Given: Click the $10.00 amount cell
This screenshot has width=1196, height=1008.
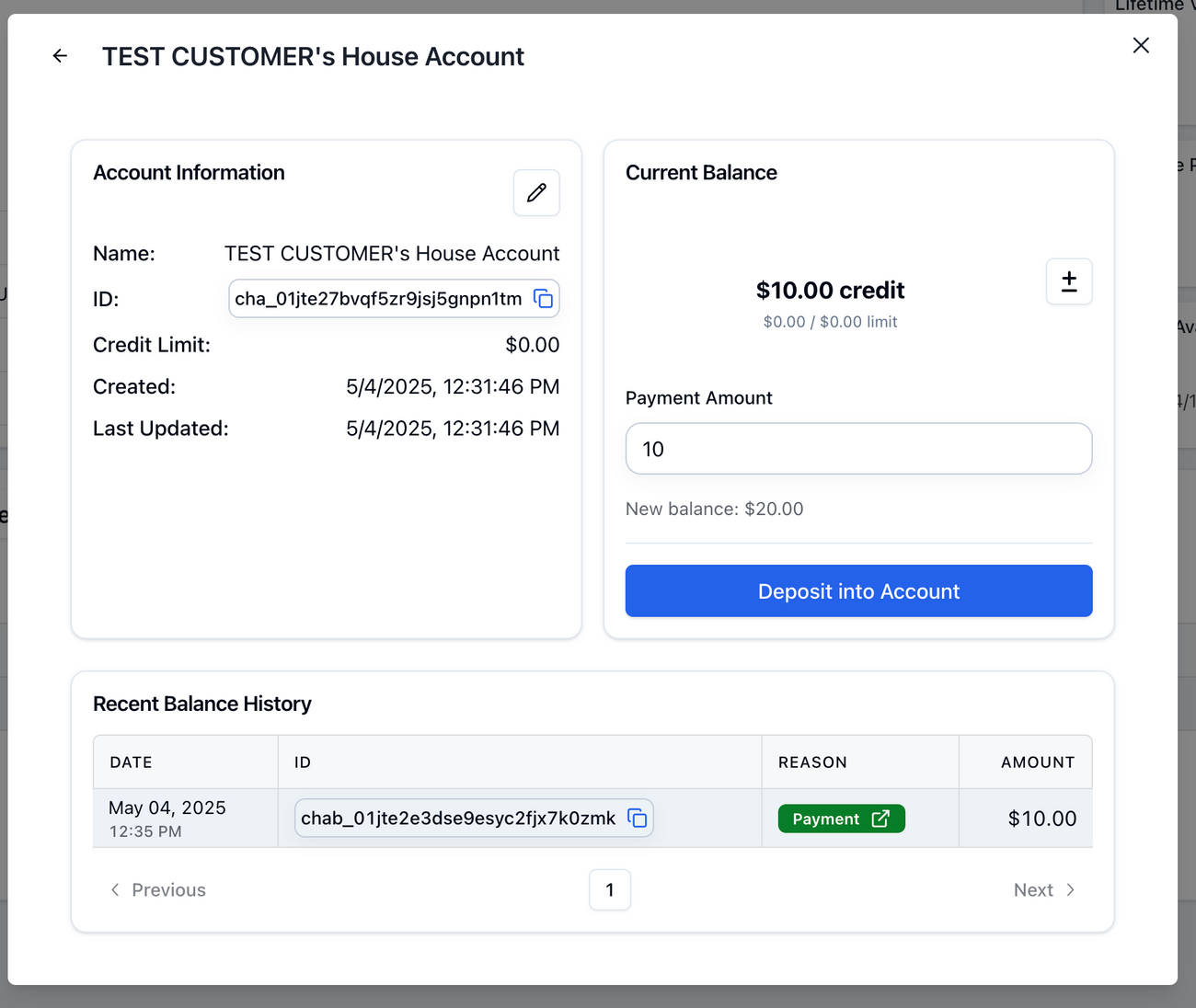Looking at the screenshot, I should [1041, 819].
